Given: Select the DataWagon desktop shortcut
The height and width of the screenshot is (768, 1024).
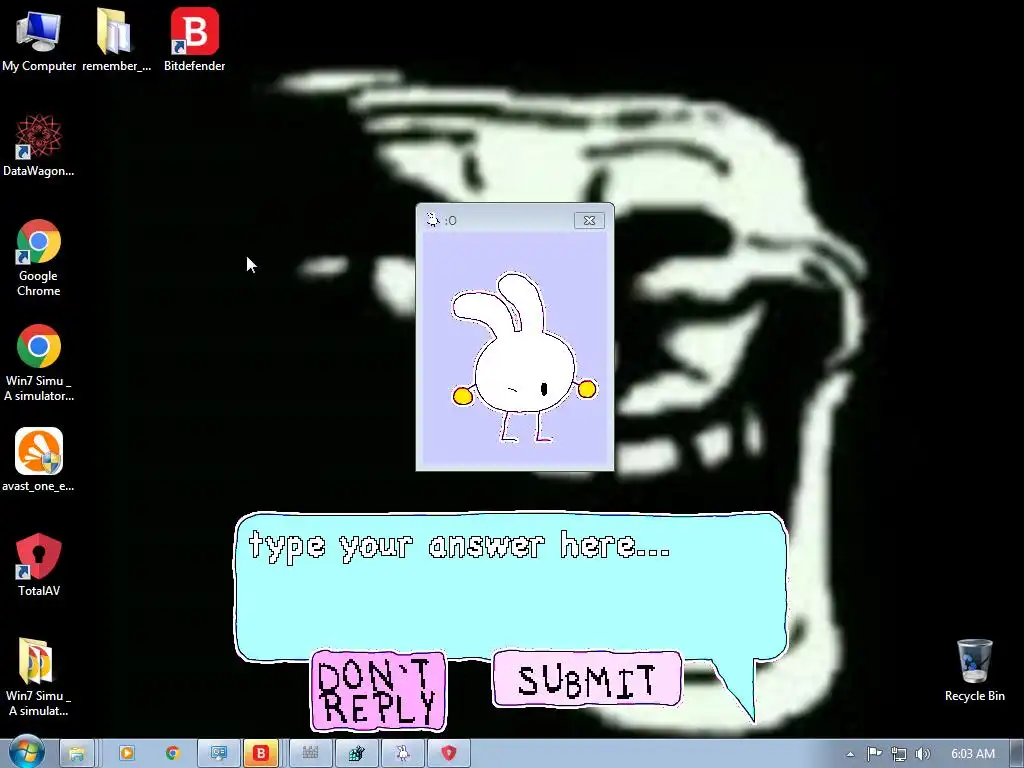Looking at the screenshot, I should 39,145.
